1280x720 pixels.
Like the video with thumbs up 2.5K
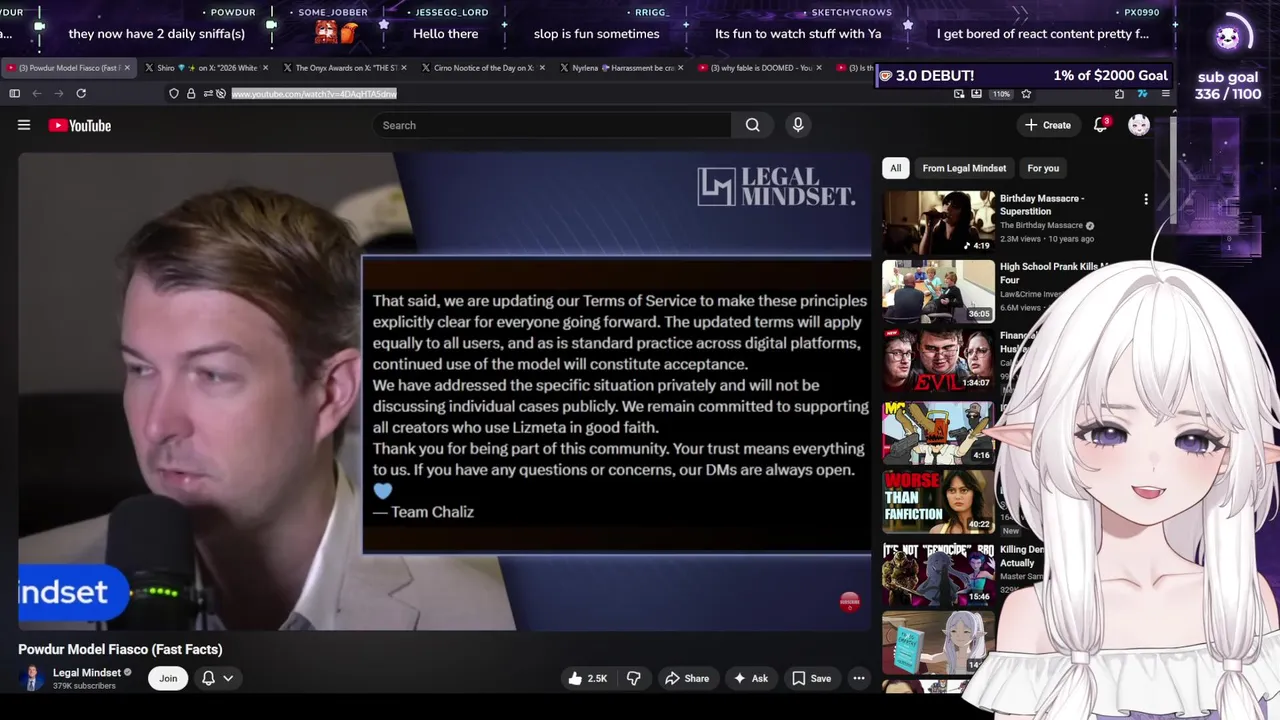click(588, 678)
